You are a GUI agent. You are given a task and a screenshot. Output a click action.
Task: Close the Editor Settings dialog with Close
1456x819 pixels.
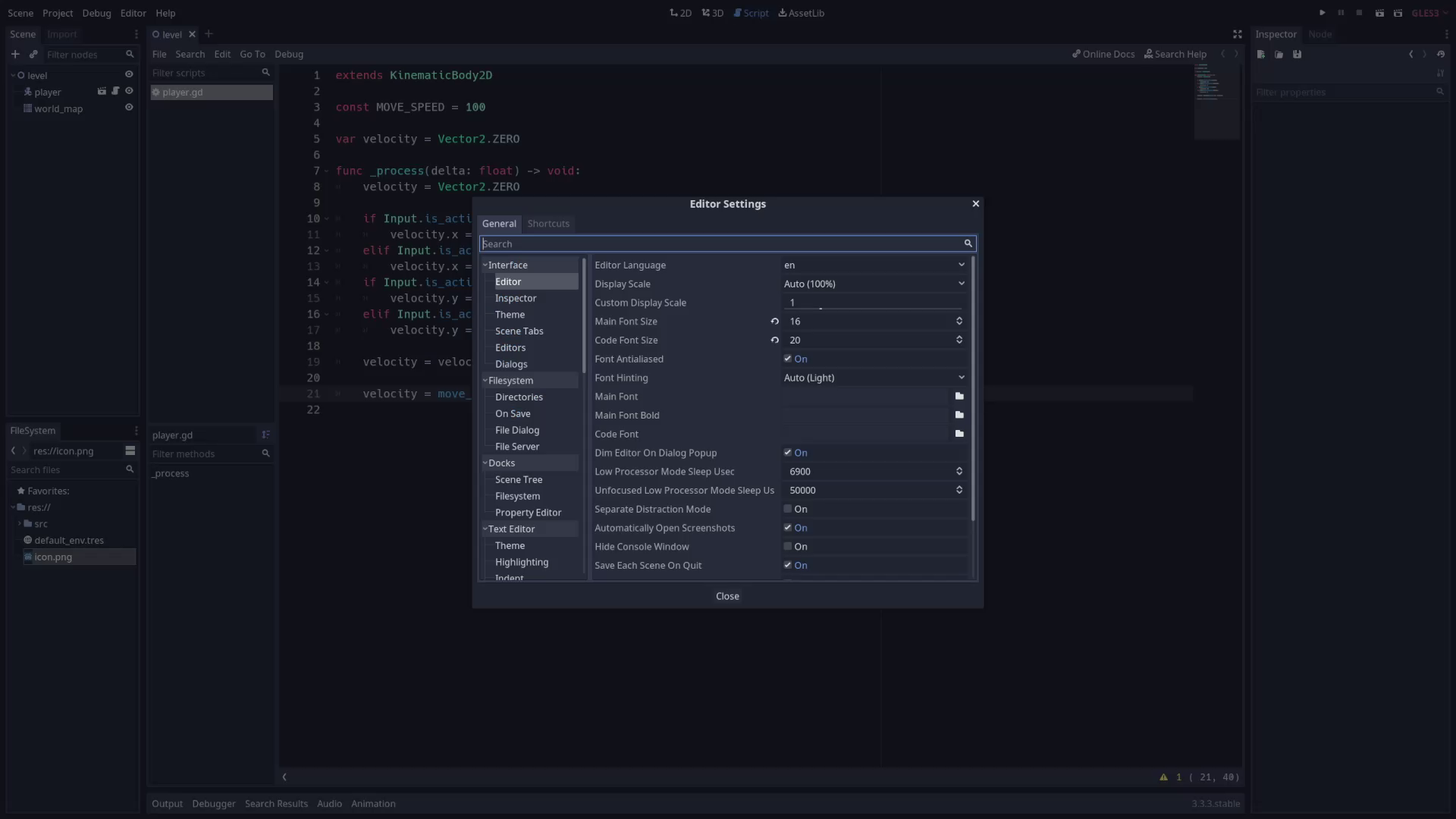(727, 596)
